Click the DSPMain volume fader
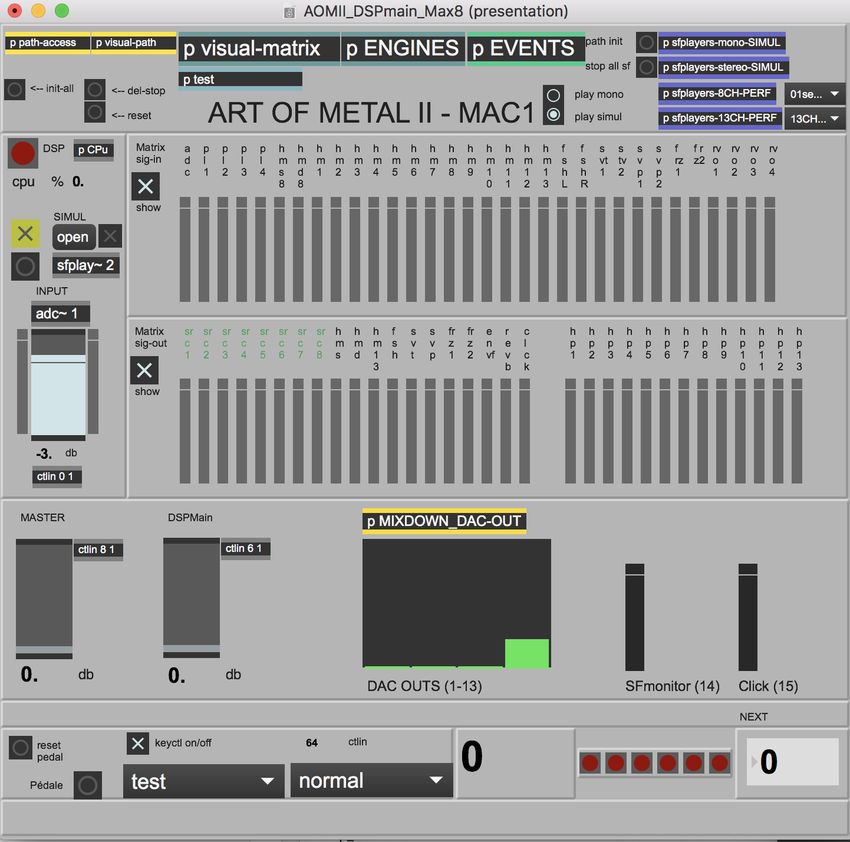The height and width of the screenshot is (842, 850). (x=191, y=597)
